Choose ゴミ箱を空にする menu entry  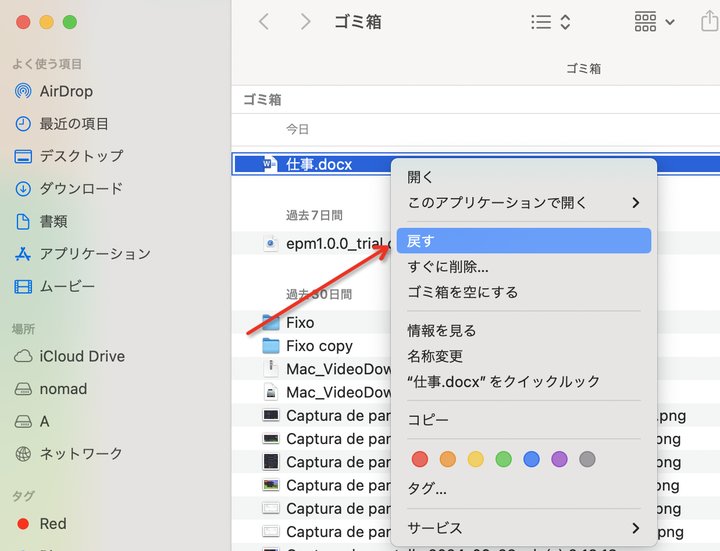pos(523,292)
